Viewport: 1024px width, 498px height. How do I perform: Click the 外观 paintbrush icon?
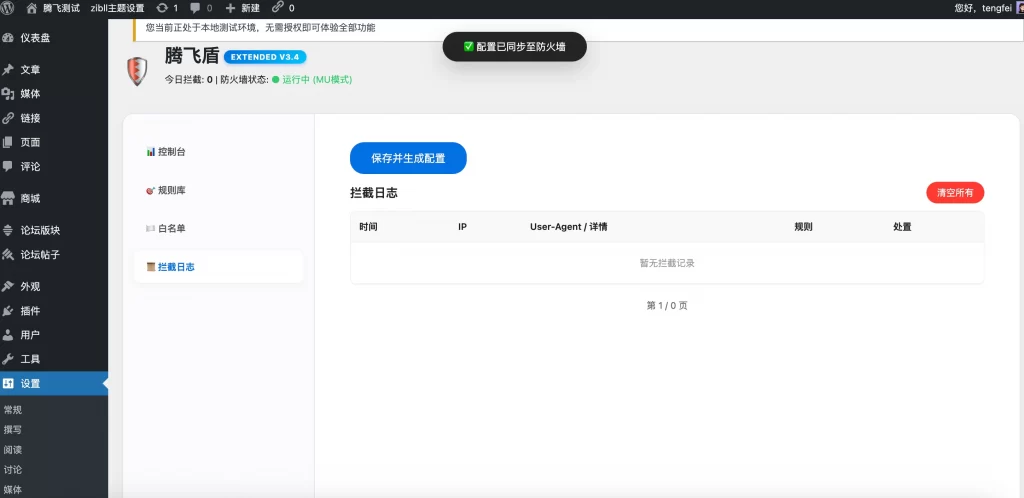8,287
